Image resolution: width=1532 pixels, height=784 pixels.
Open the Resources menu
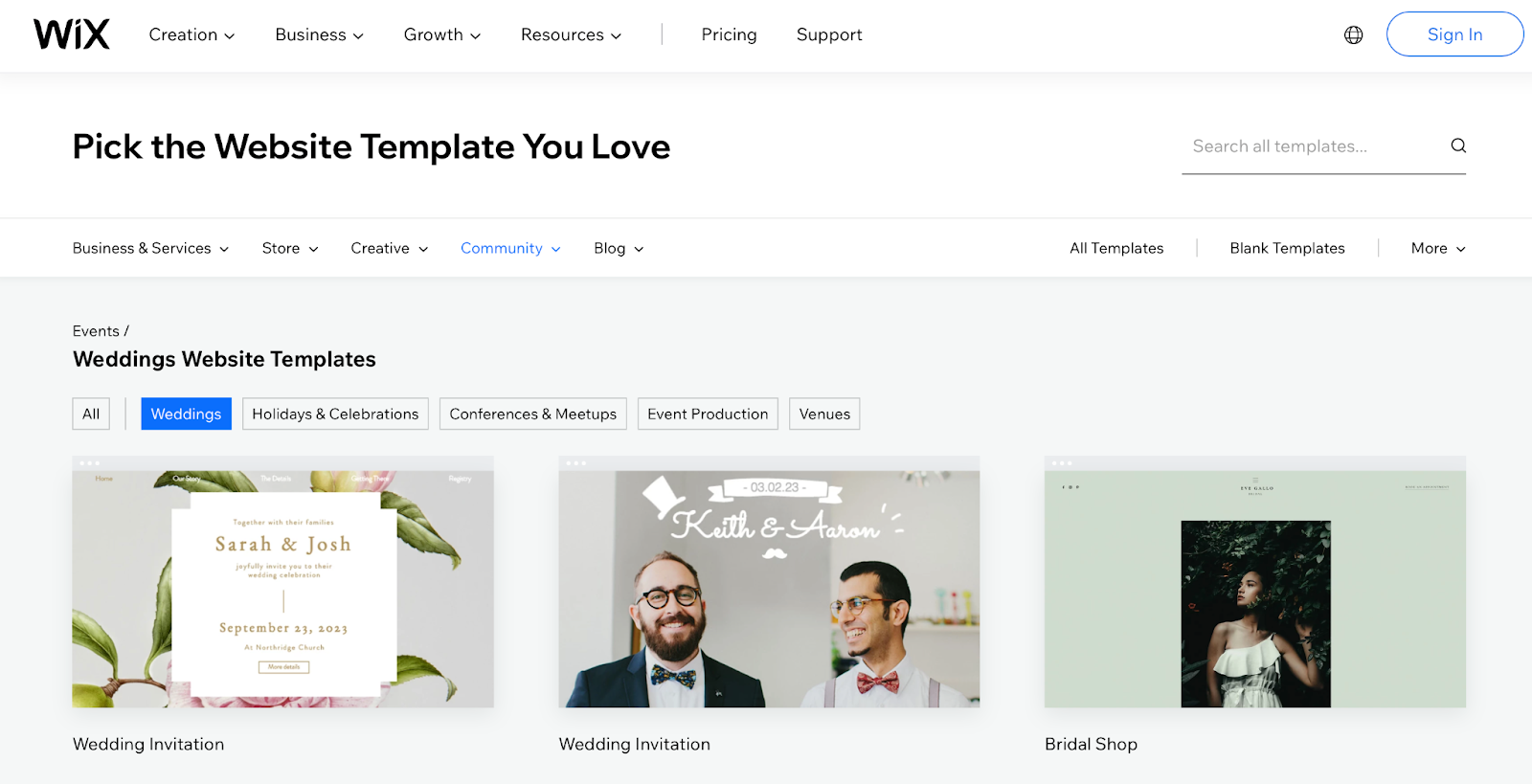571,34
